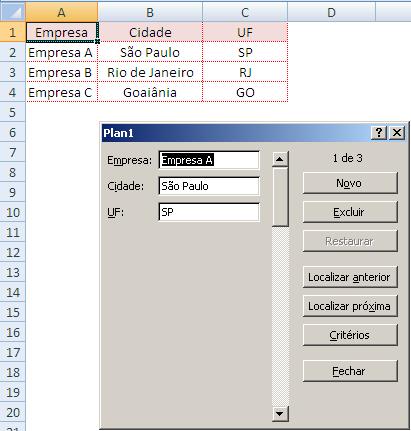411x431 pixels.
Task: Click the Empresa input field
Action: coord(209,160)
